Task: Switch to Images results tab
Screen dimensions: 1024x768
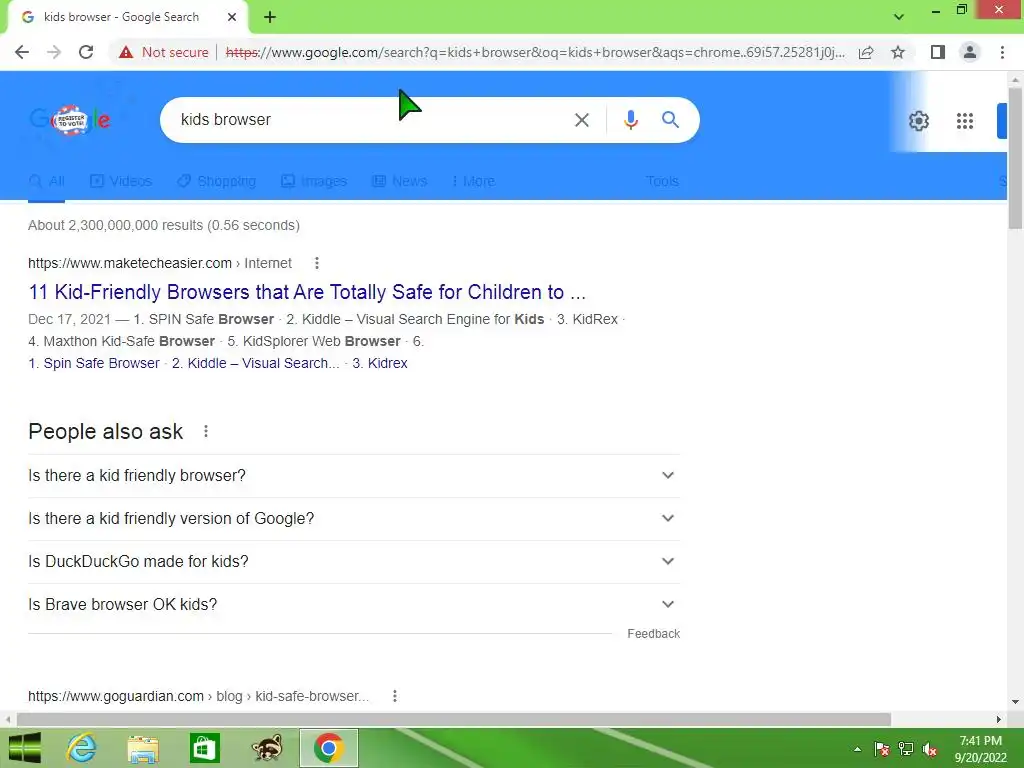Action: pyautogui.click(x=314, y=181)
